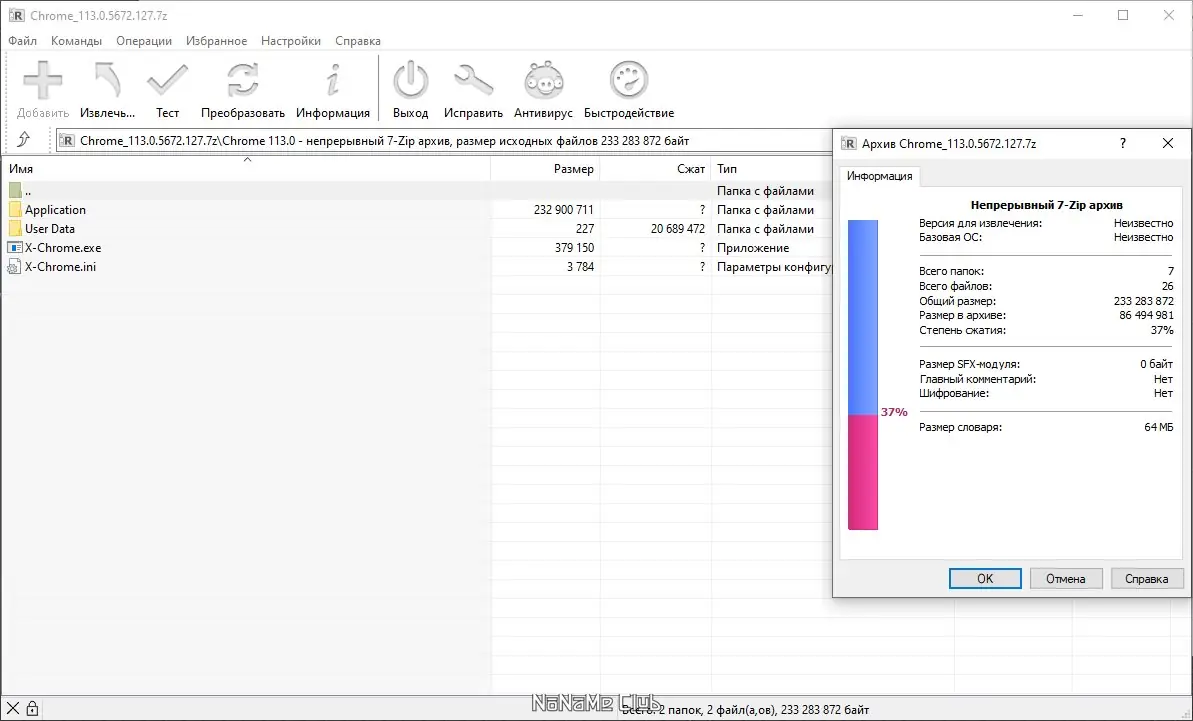This screenshot has width=1193, height=721.
Task: Expand the Application folder
Action: coord(56,209)
